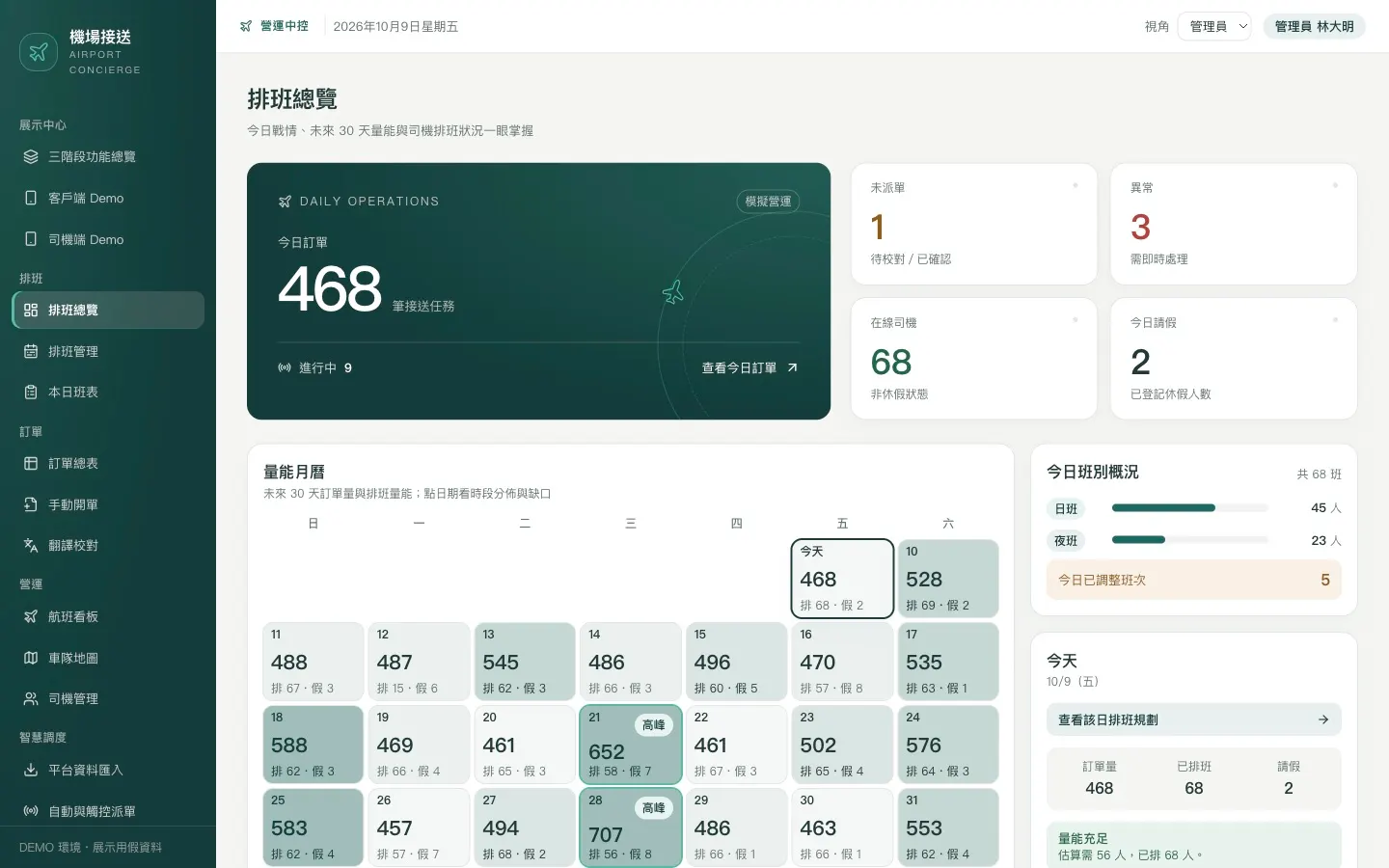The height and width of the screenshot is (868, 1389).
Task: Click the arrow in 查看該日排班規劃
Action: pyautogui.click(x=1323, y=719)
